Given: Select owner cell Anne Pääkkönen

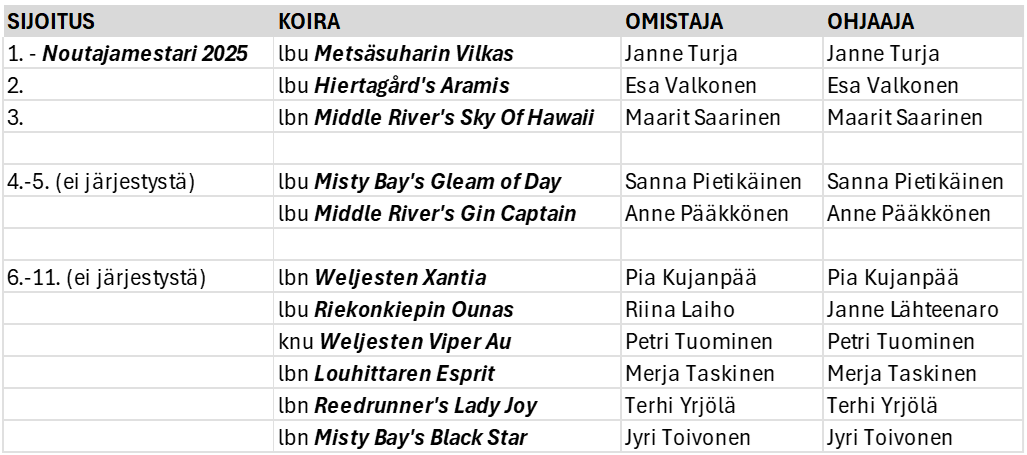Looking at the screenshot, I should point(721,213).
